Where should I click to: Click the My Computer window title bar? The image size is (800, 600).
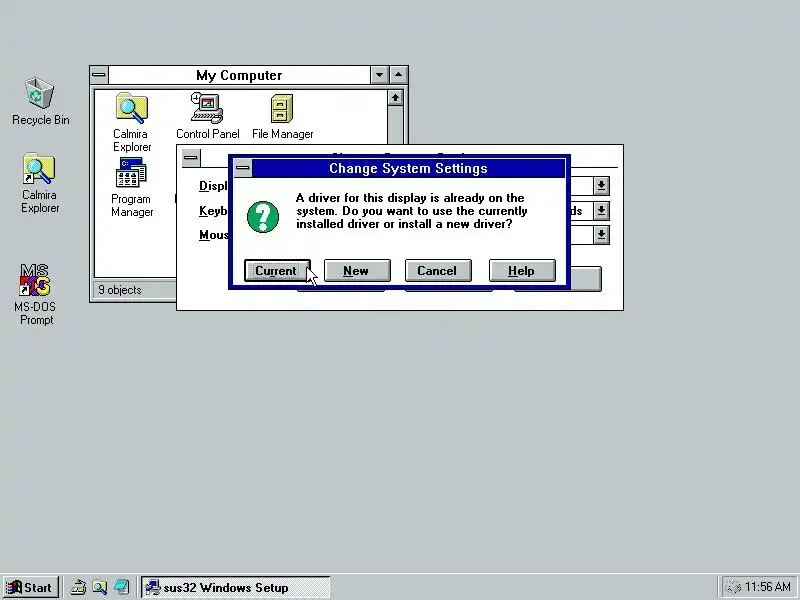click(x=239, y=75)
